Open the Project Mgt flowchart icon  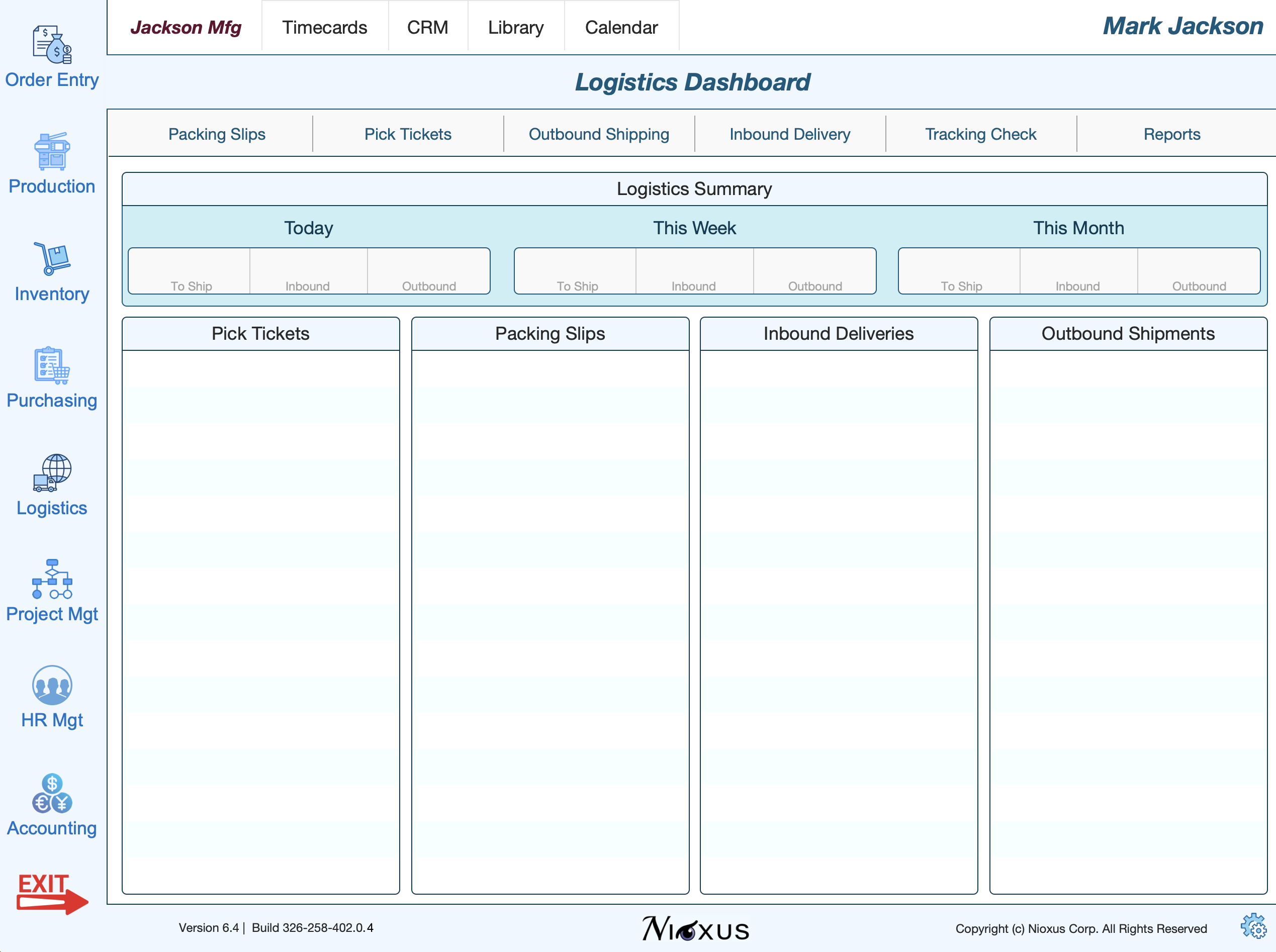[x=52, y=579]
